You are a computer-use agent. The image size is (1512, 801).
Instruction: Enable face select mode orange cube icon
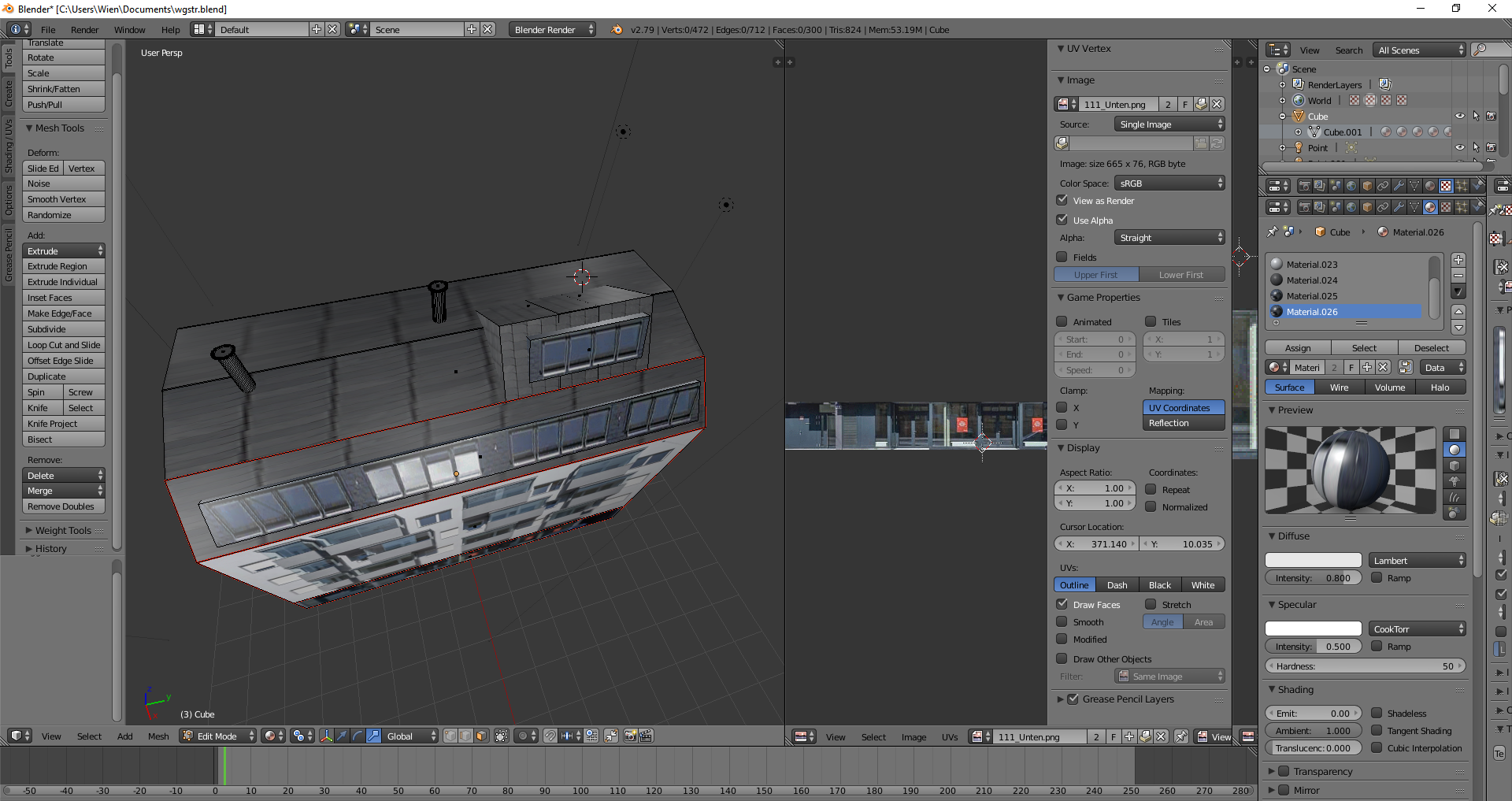(x=481, y=736)
